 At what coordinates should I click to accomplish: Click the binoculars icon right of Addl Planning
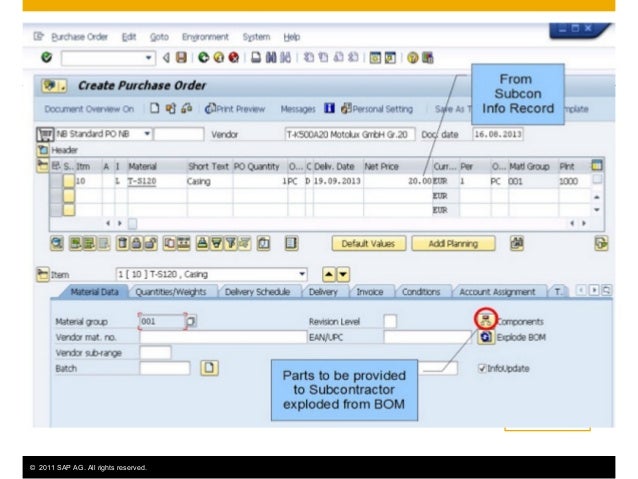coord(517,243)
